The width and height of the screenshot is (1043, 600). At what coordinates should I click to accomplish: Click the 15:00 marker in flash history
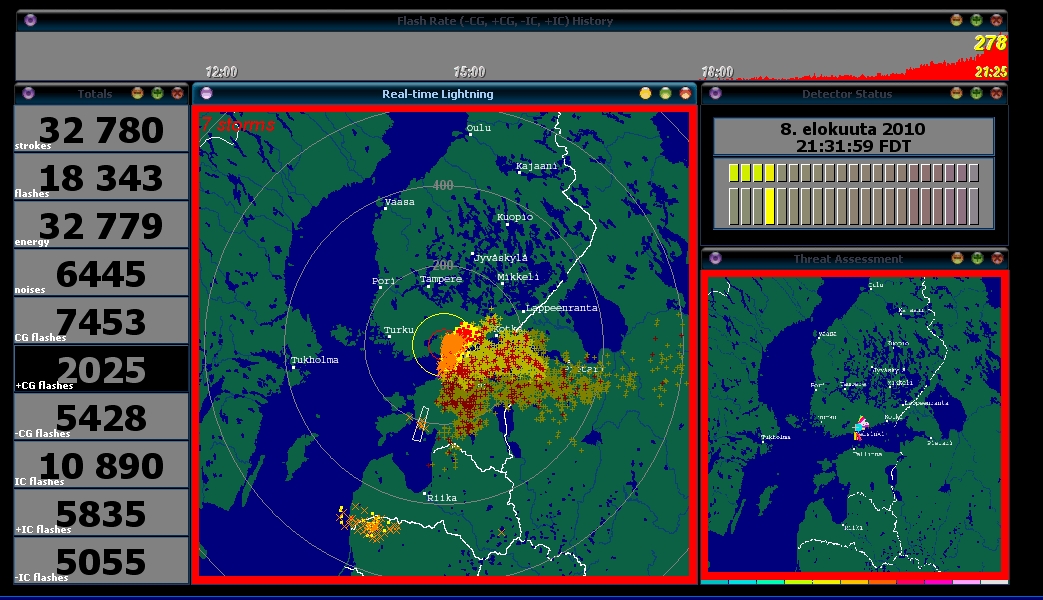469,72
